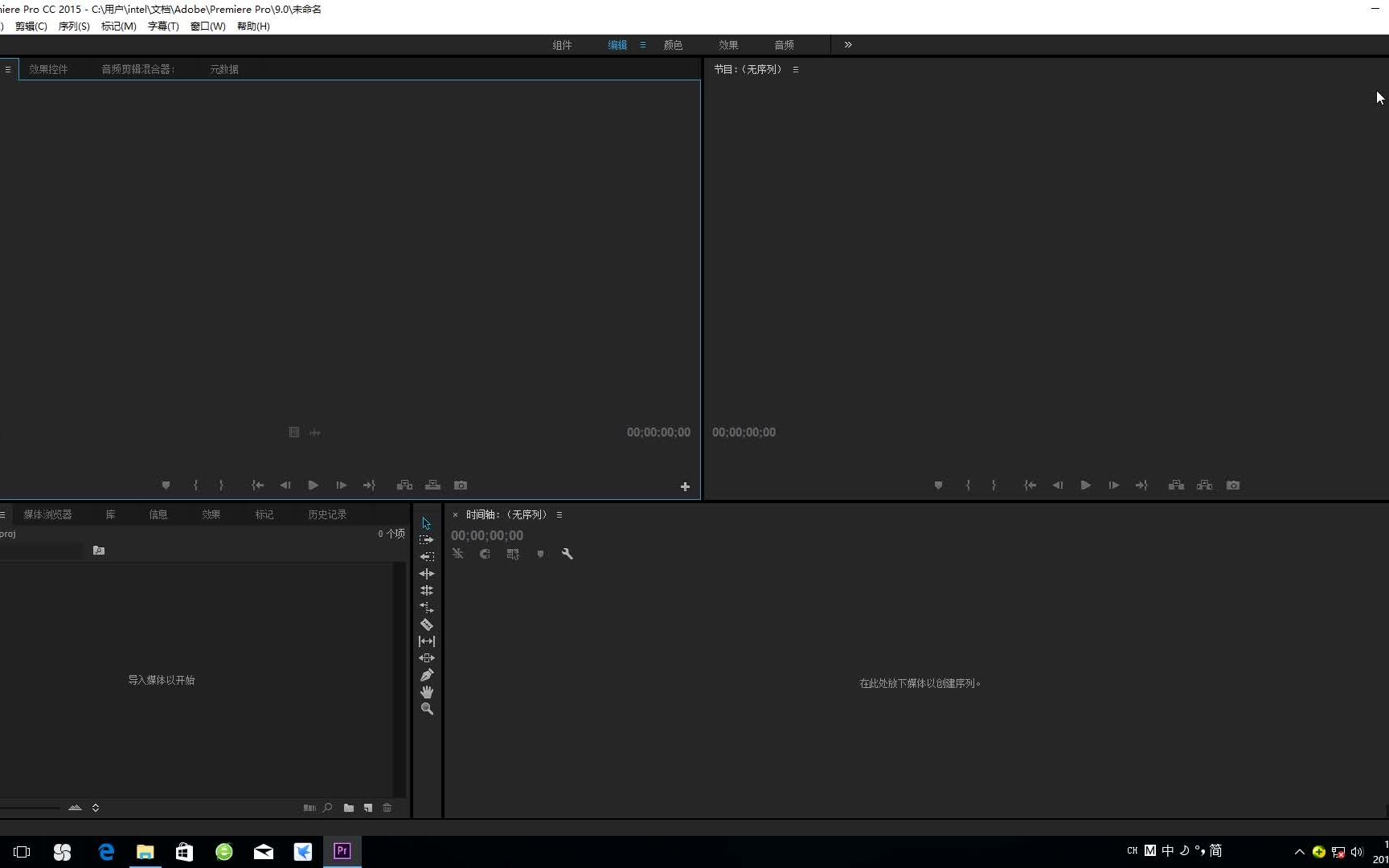Select the Track Select Backward tool

click(426, 556)
